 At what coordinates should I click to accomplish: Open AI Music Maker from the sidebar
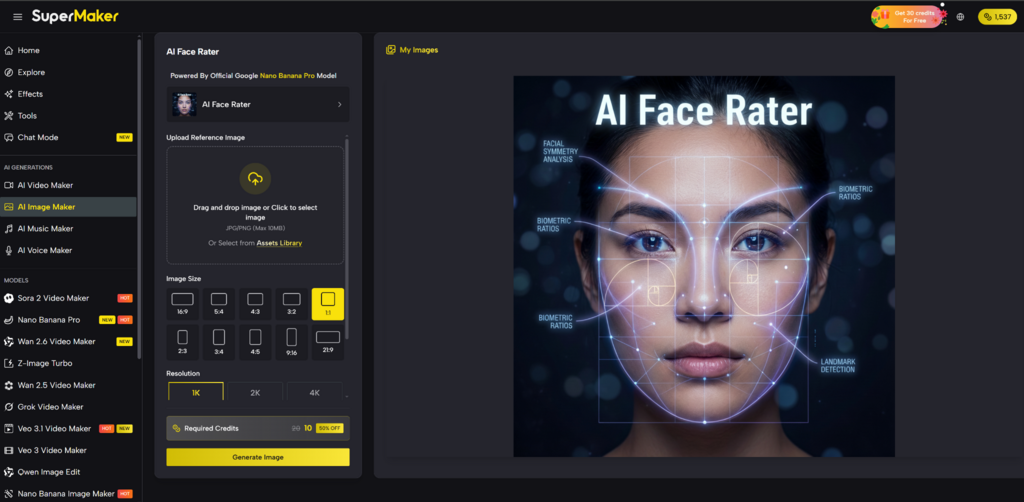45,229
